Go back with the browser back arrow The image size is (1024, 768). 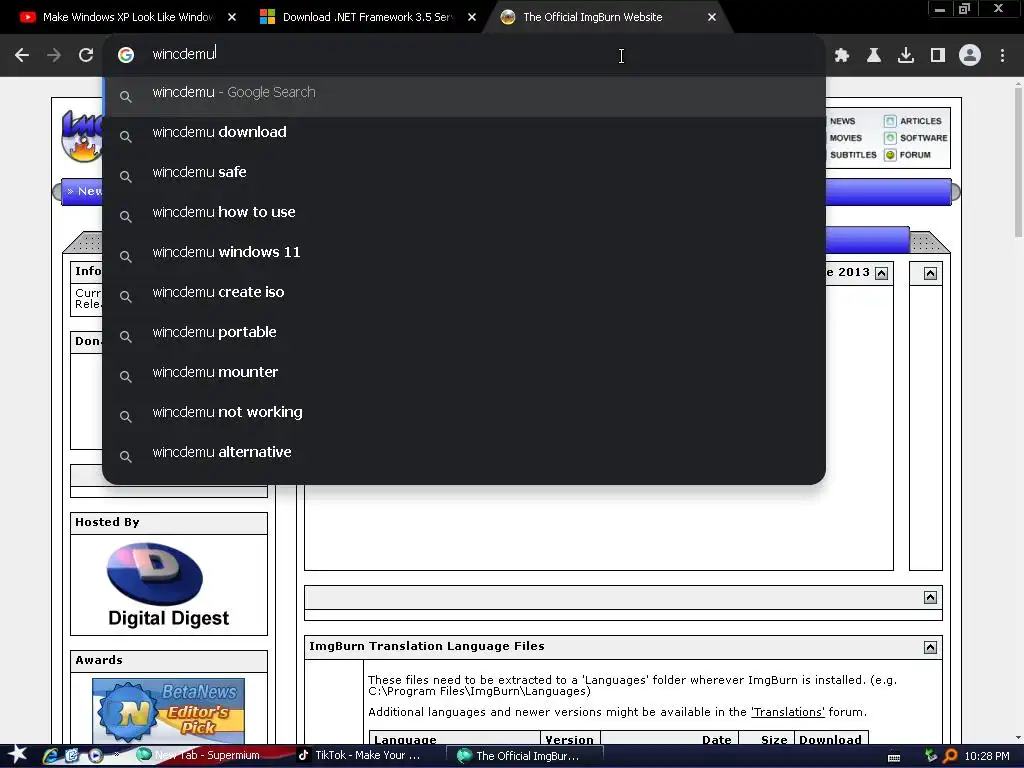(22, 56)
